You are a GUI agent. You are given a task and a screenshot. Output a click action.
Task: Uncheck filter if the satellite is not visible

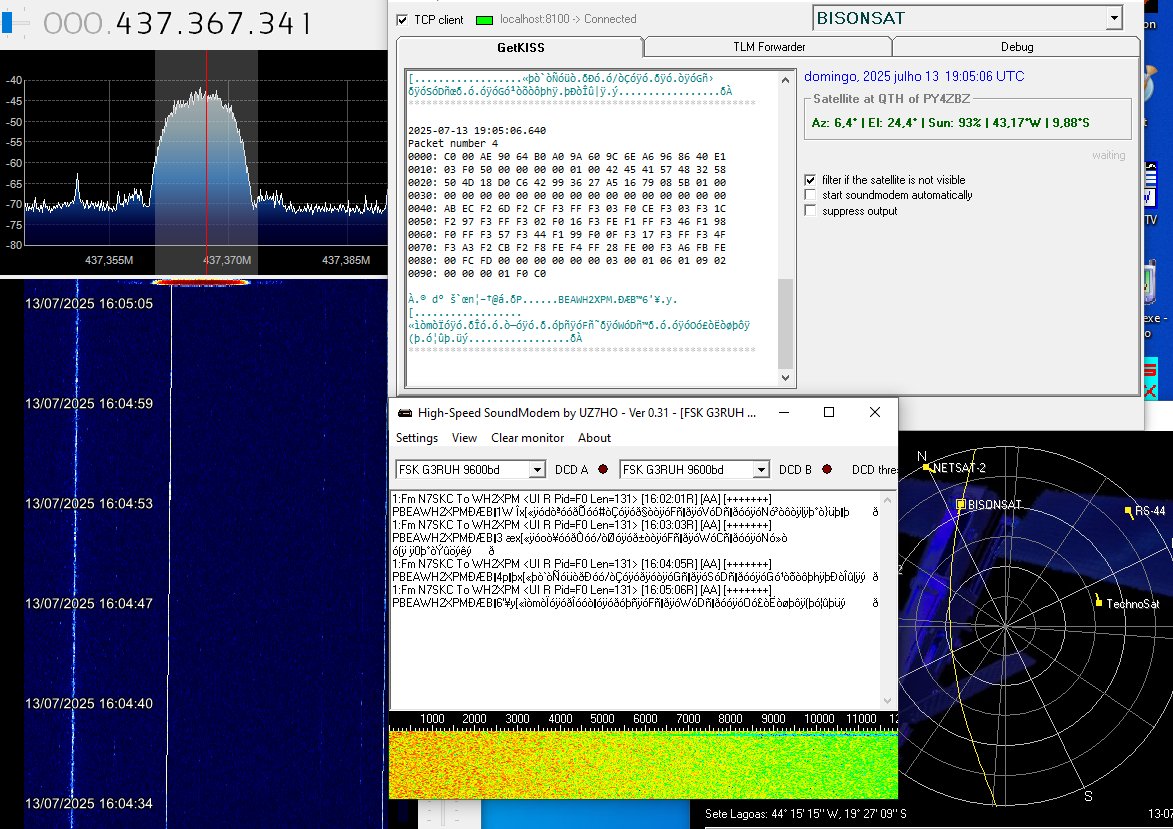click(810, 180)
